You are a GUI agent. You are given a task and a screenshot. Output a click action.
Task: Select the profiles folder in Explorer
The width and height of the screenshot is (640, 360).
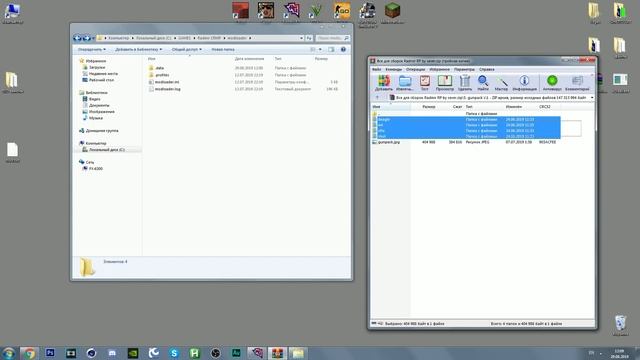(x=158, y=75)
